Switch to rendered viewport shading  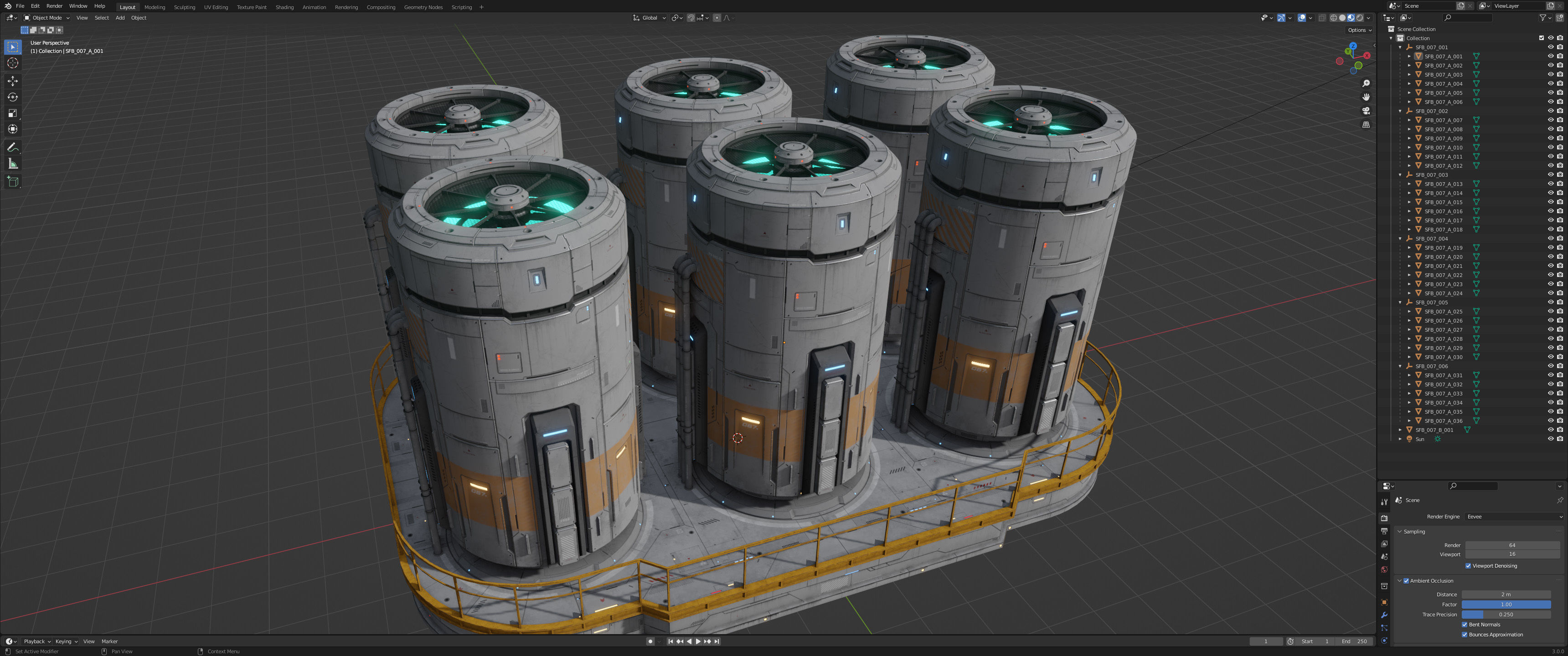[x=1359, y=18]
